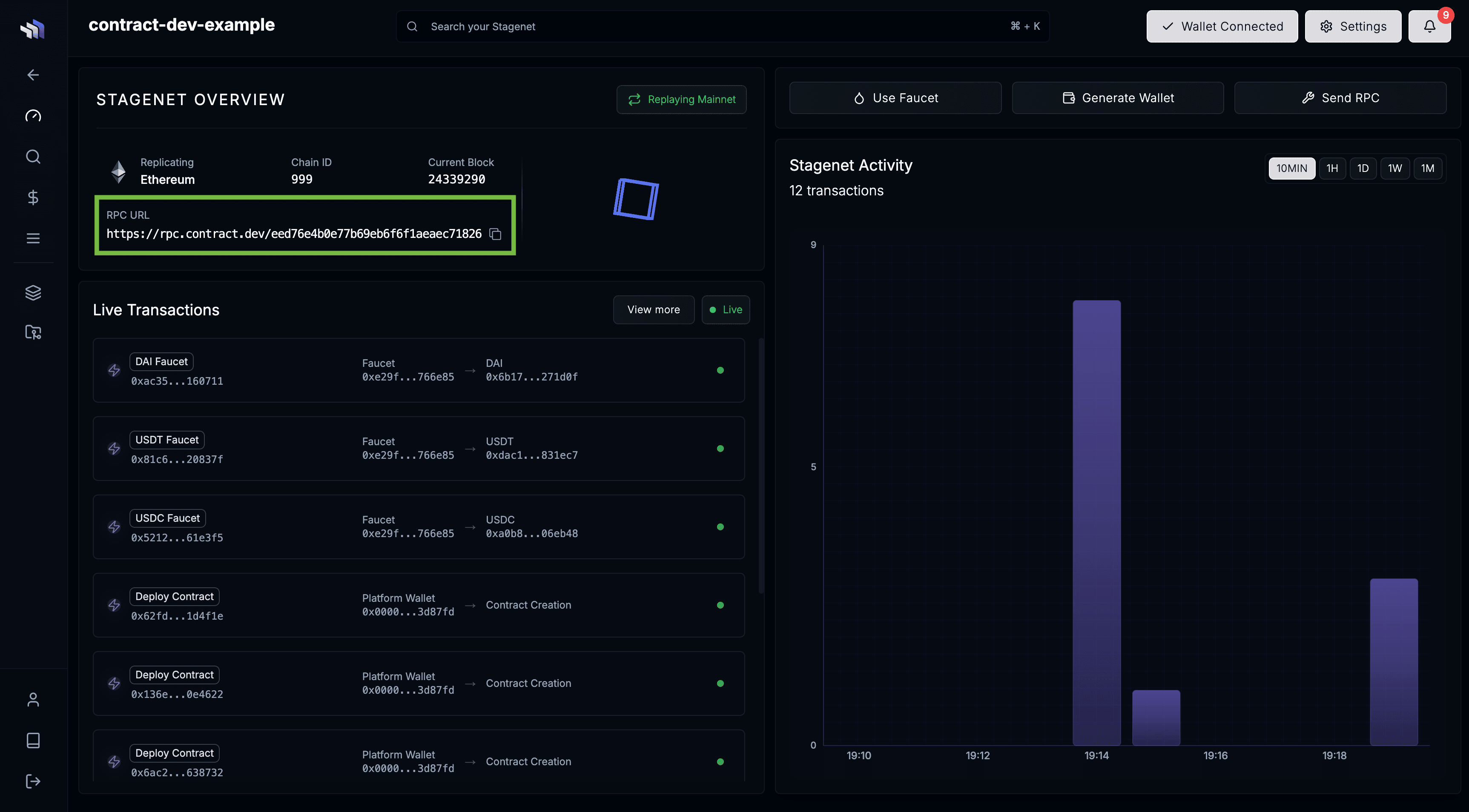
Task: Copy the RPC URL with clipboard icon
Action: point(495,234)
